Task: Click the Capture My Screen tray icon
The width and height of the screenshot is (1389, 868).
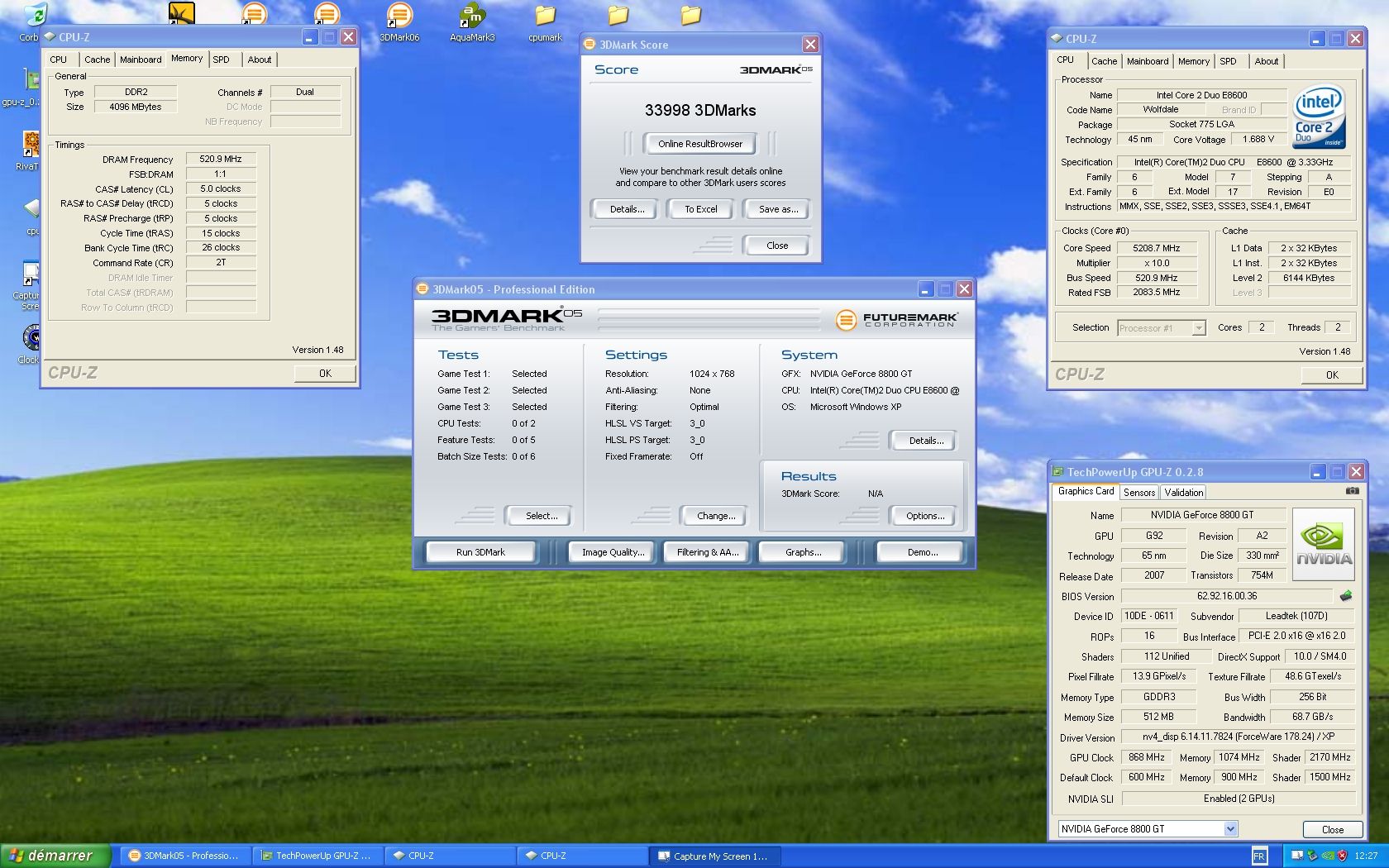Action: pos(1297,856)
